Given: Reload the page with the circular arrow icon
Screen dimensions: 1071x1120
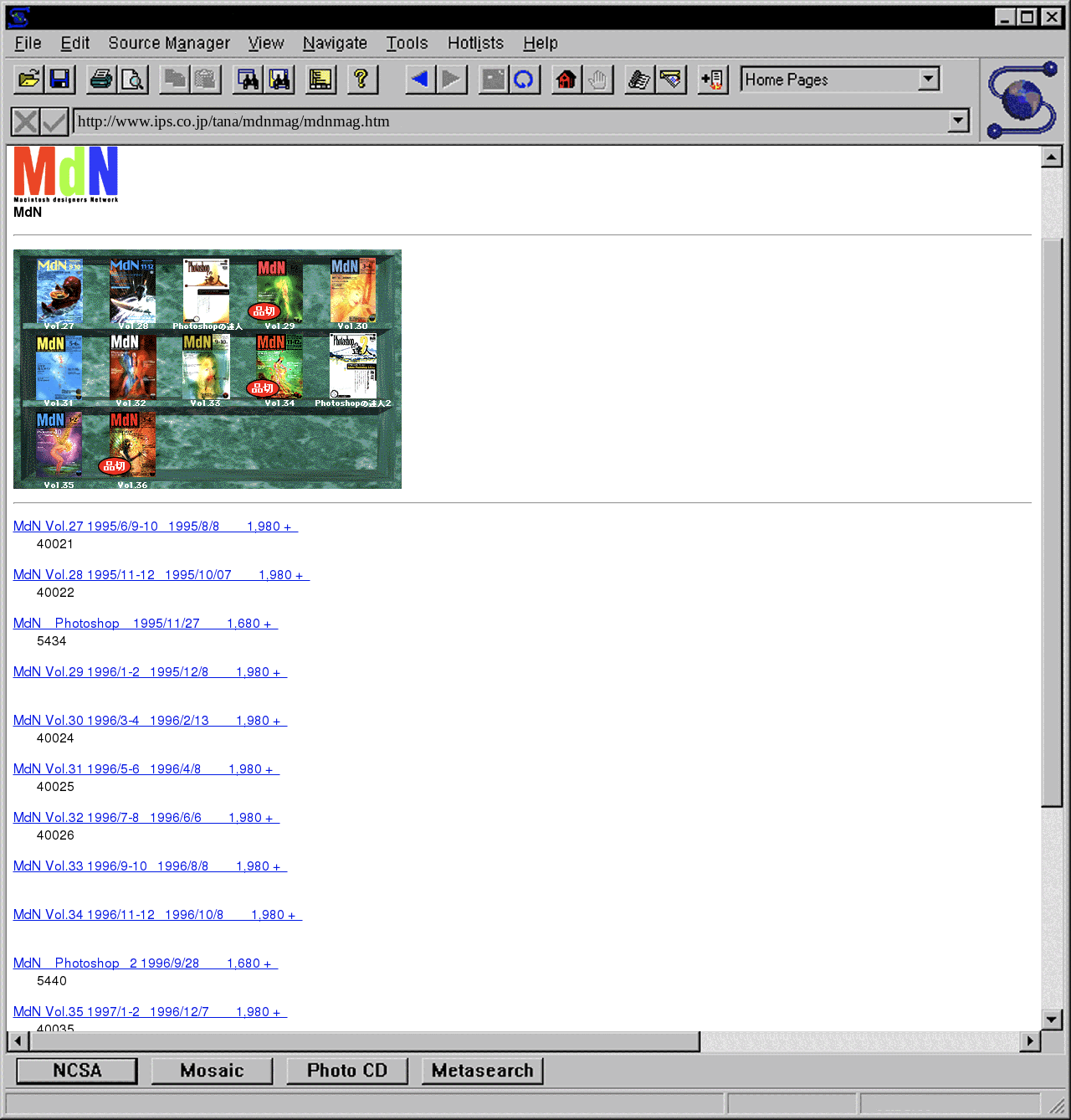Looking at the screenshot, I should 524,80.
